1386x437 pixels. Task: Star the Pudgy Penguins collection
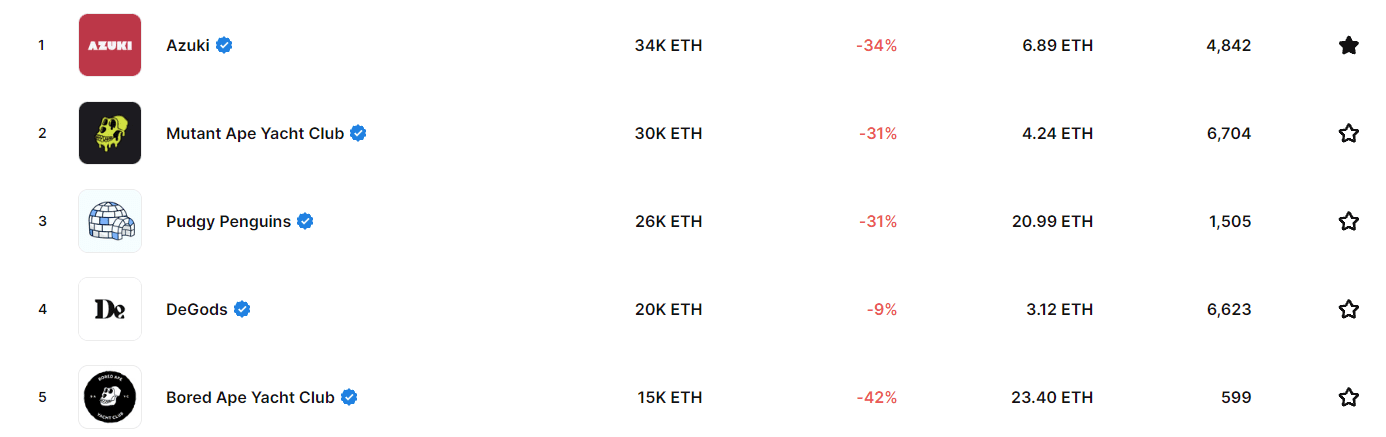pos(1348,221)
